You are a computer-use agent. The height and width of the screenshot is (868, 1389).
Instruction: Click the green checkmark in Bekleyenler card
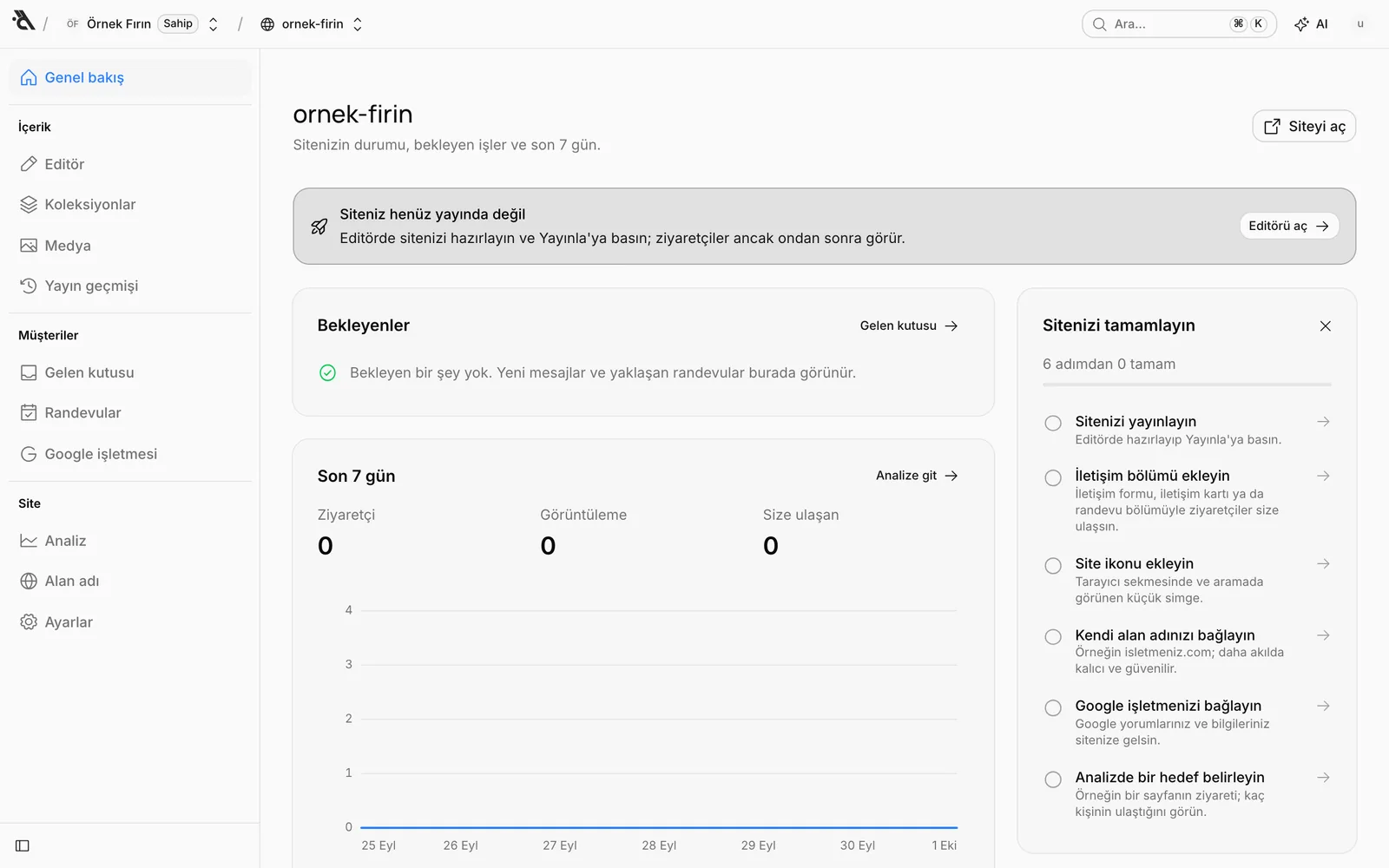(x=327, y=373)
